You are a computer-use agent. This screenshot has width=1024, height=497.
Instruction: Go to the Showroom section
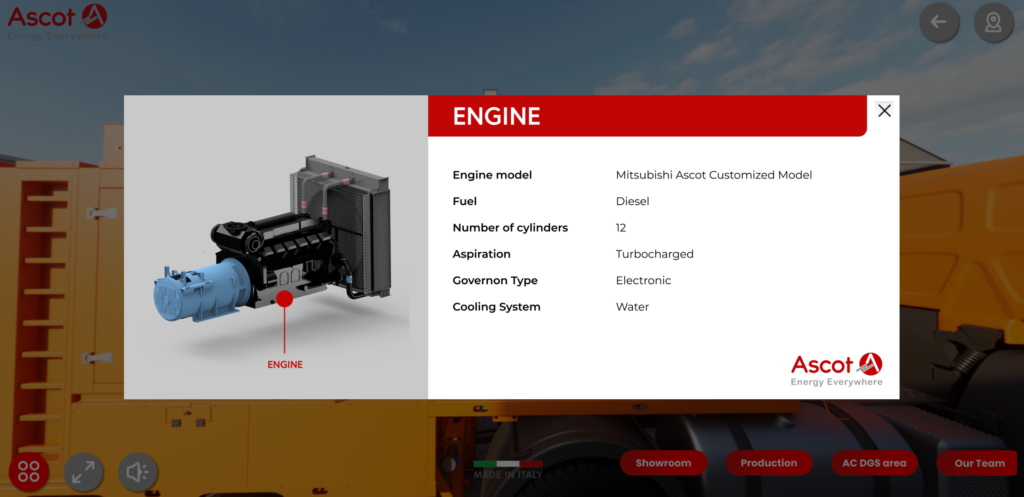(x=664, y=463)
